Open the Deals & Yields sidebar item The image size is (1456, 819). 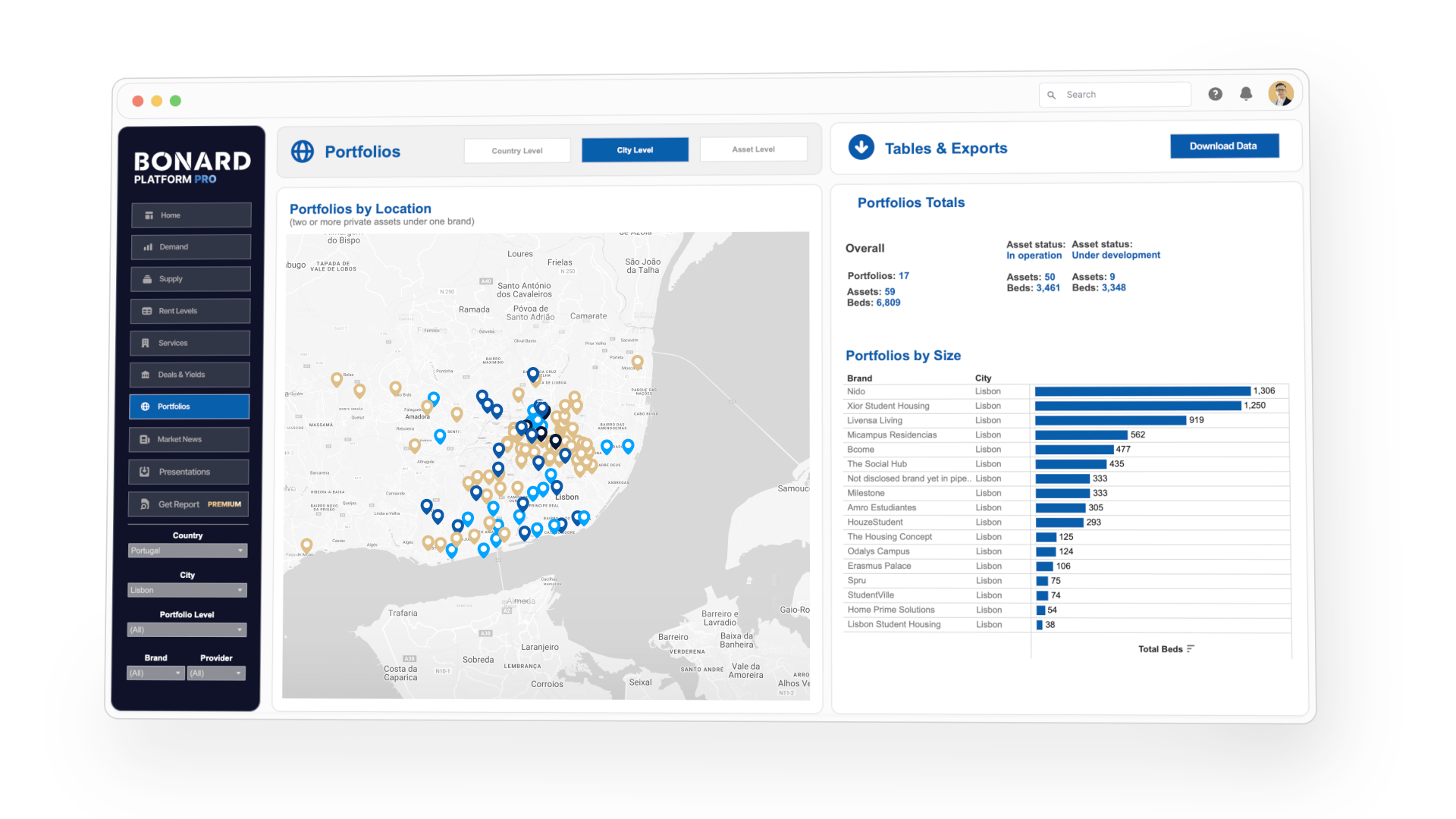[x=190, y=375]
